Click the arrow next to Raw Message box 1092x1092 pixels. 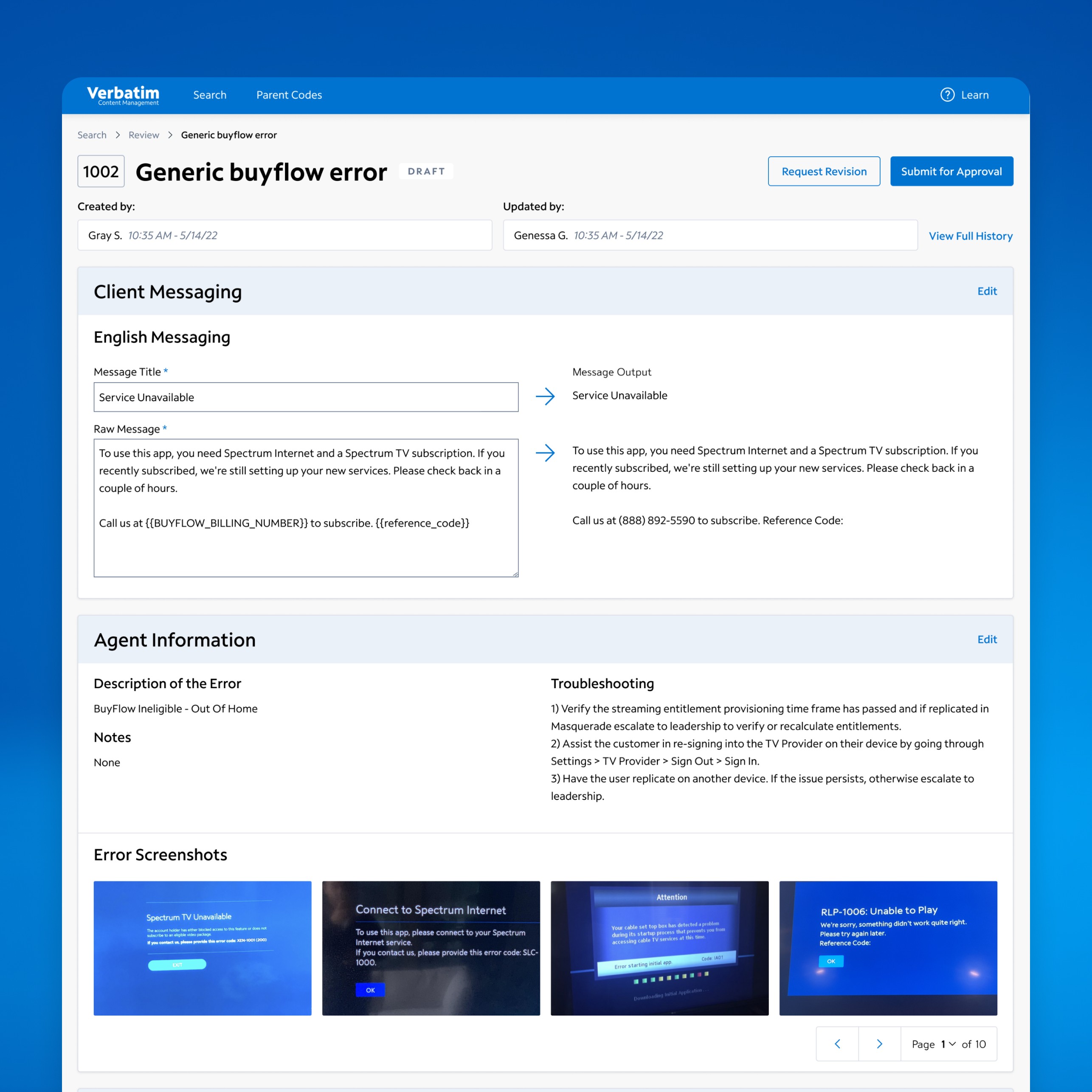click(x=545, y=453)
